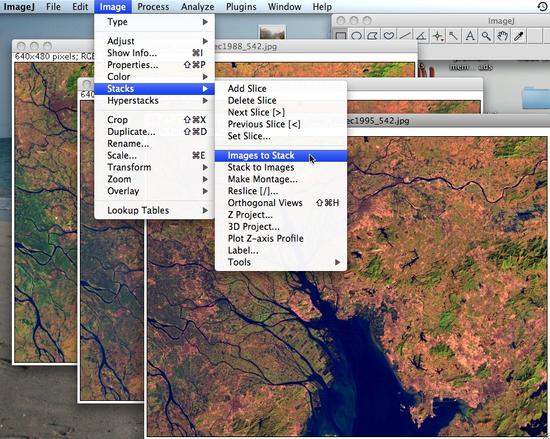Screen dimensions: 550x439
Task: Select the Text tool
Action: click(470, 36)
